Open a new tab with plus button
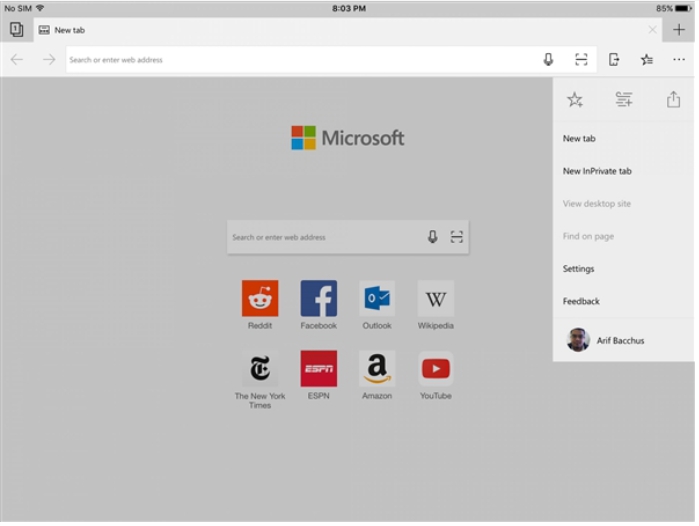This screenshot has height=526, width=699. point(679,30)
